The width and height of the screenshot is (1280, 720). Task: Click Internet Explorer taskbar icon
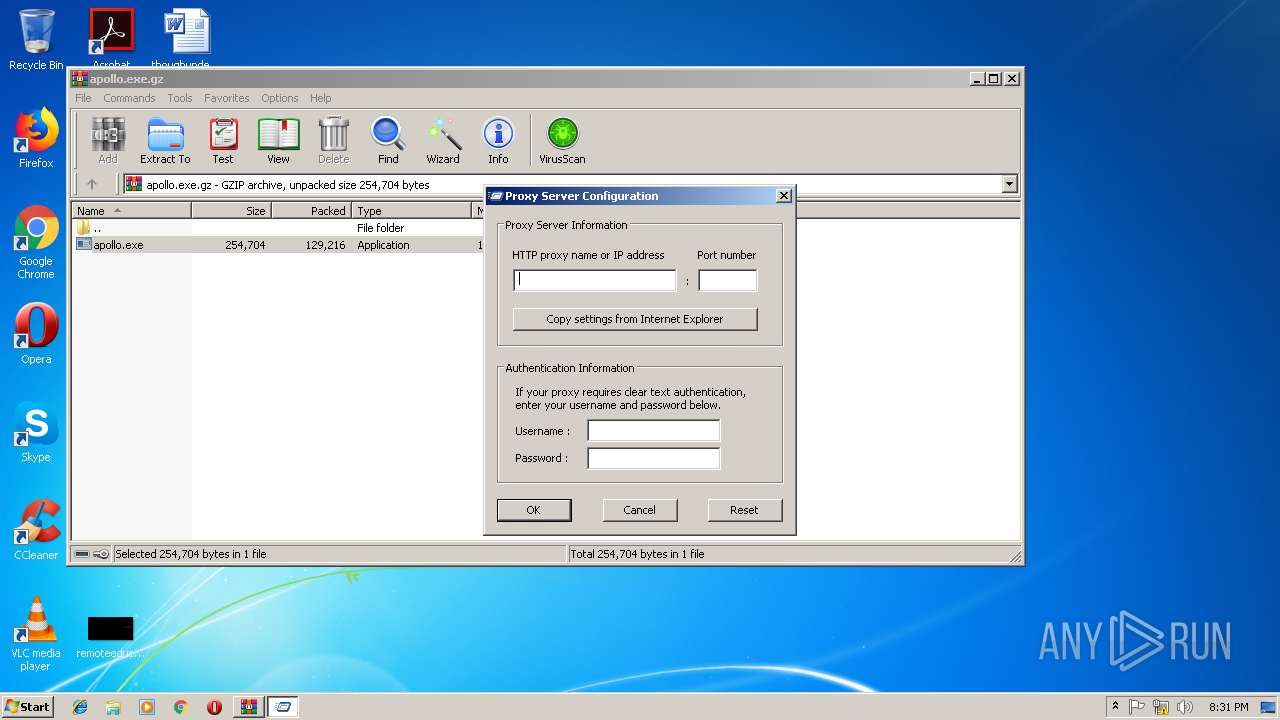[x=80, y=707]
